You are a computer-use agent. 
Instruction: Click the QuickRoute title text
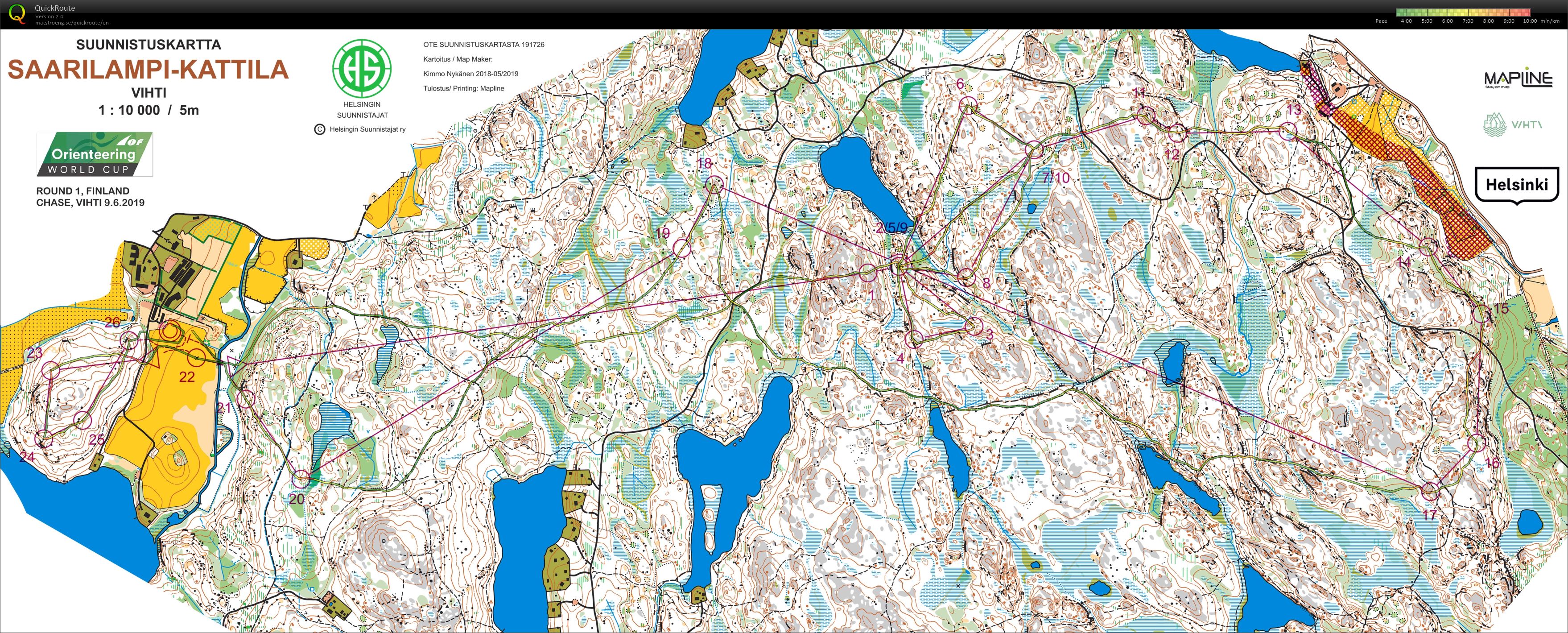pyautogui.click(x=55, y=8)
